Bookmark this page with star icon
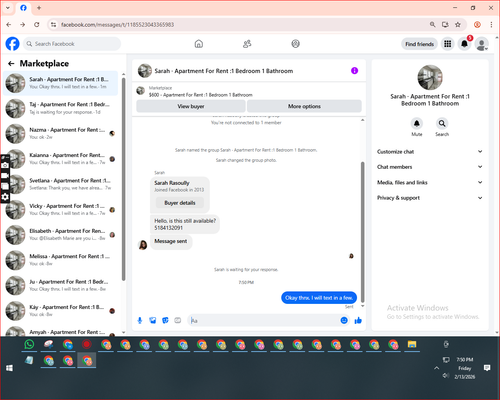 click(x=458, y=24)
